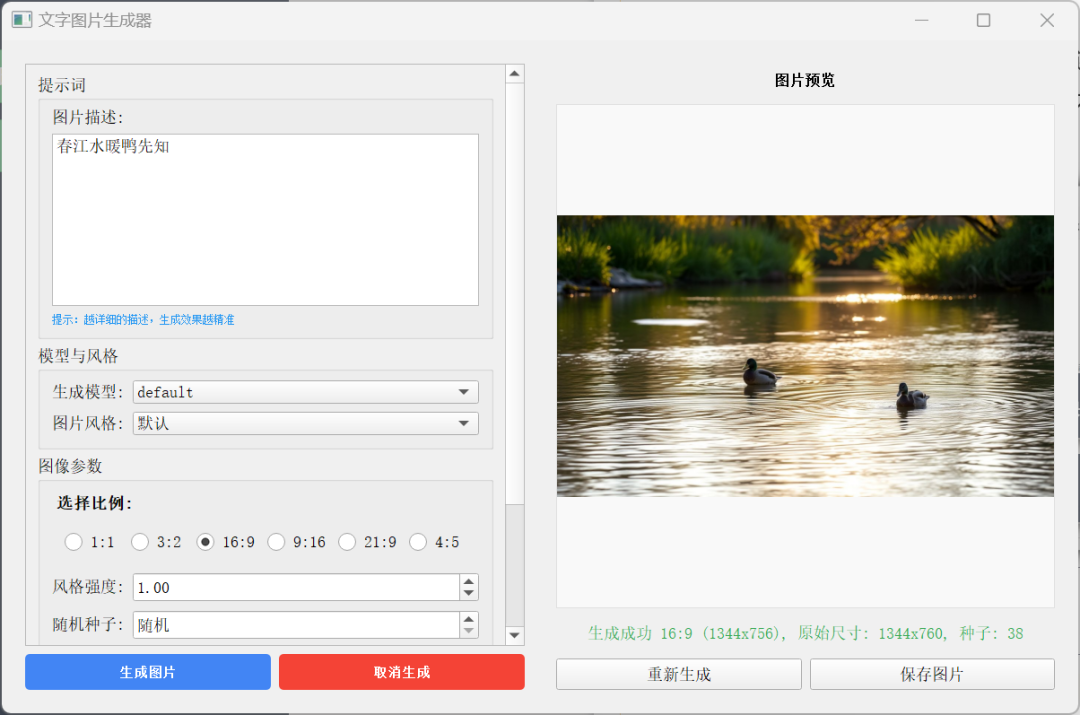Screen dimensions: 1080x715
Task: Select the 3:2 aspect ratio option
Action: 141,542
